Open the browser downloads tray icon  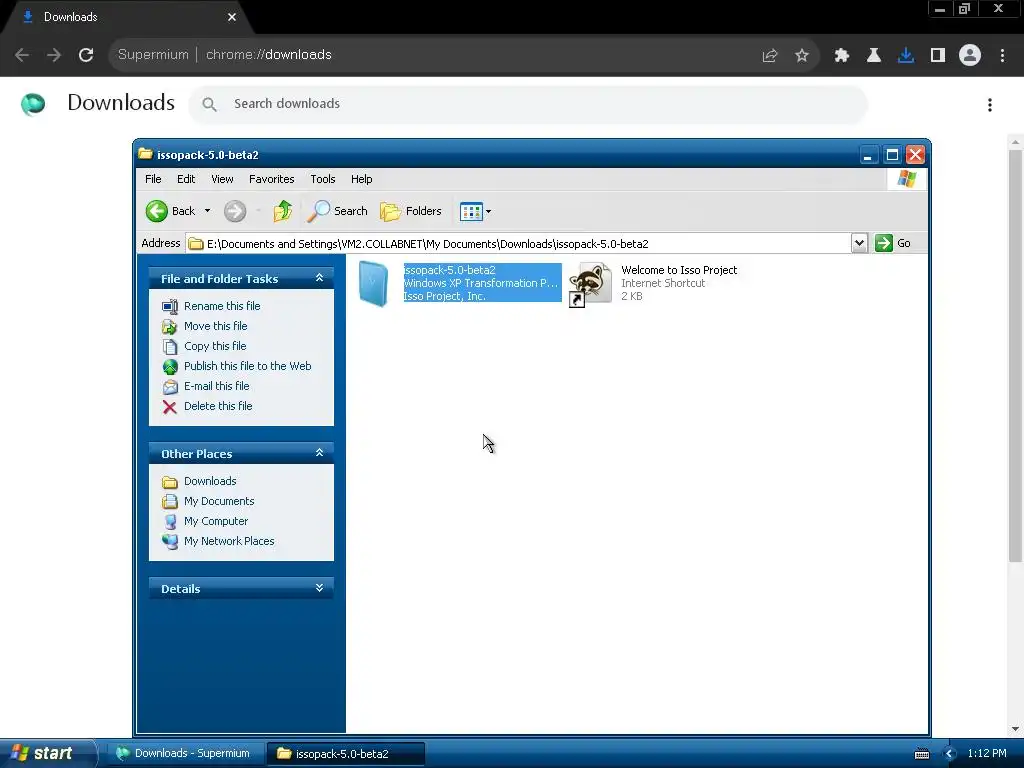(906, 56)
